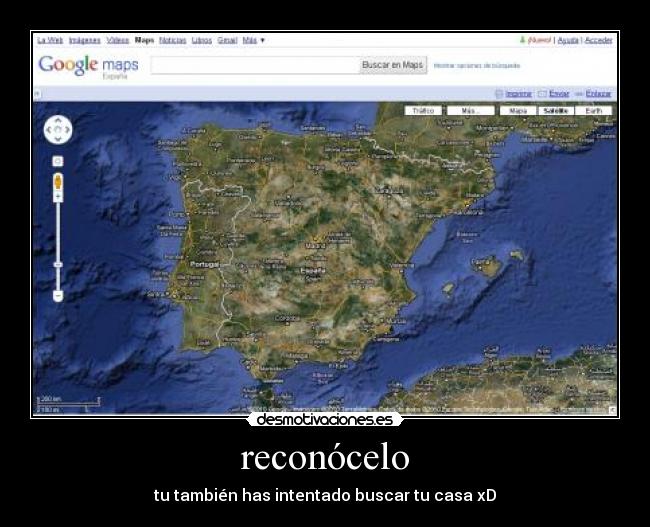This screenshot has width=650, height=527.
Task: Click the envelope icon next to Enviar
Action: [542, 94]
